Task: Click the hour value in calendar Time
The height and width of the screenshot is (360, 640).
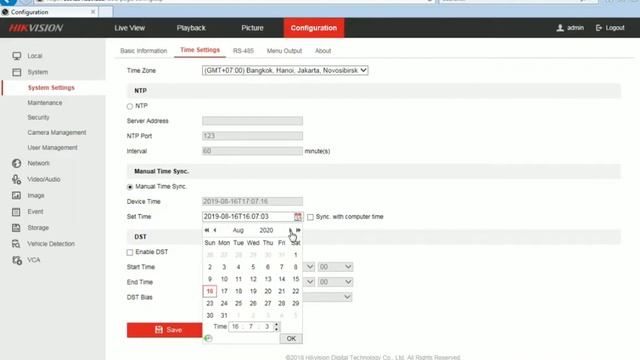Action: (x=236, y=327)
